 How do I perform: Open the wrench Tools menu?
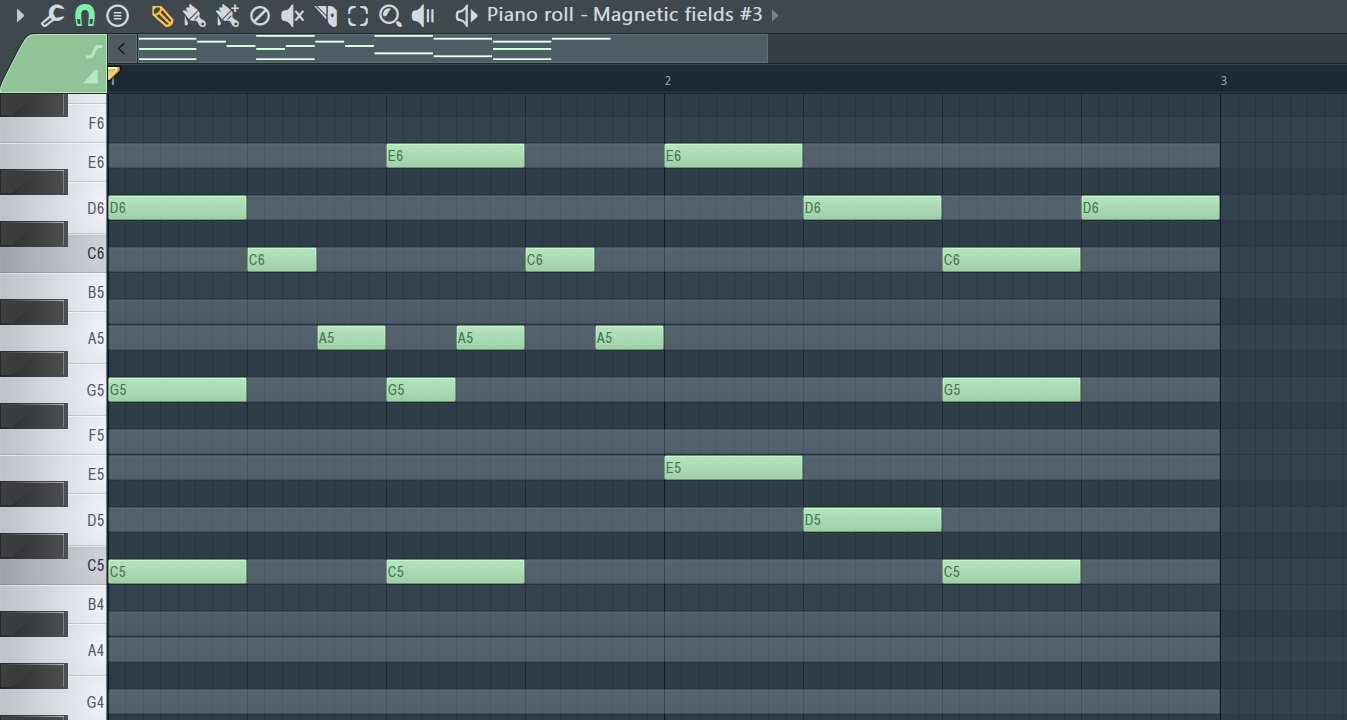coord(52,15)
